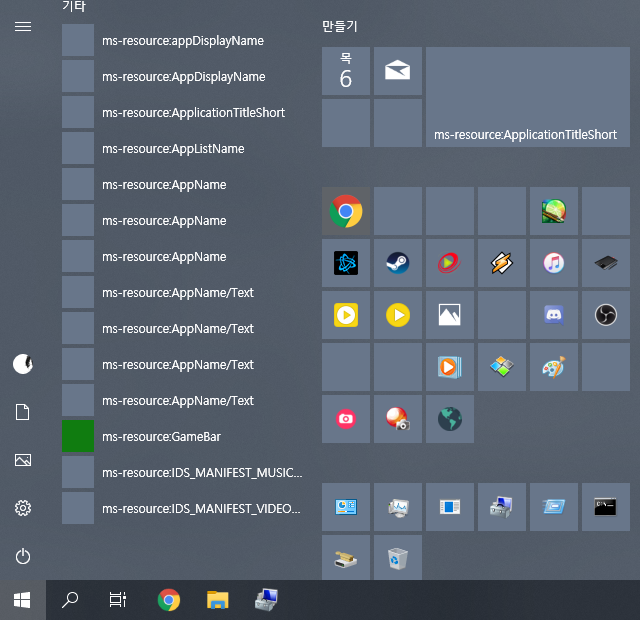Launch Steam from the tile grid
The height and width of the screenshot is (620, 640).
click(x=398, y=263)
